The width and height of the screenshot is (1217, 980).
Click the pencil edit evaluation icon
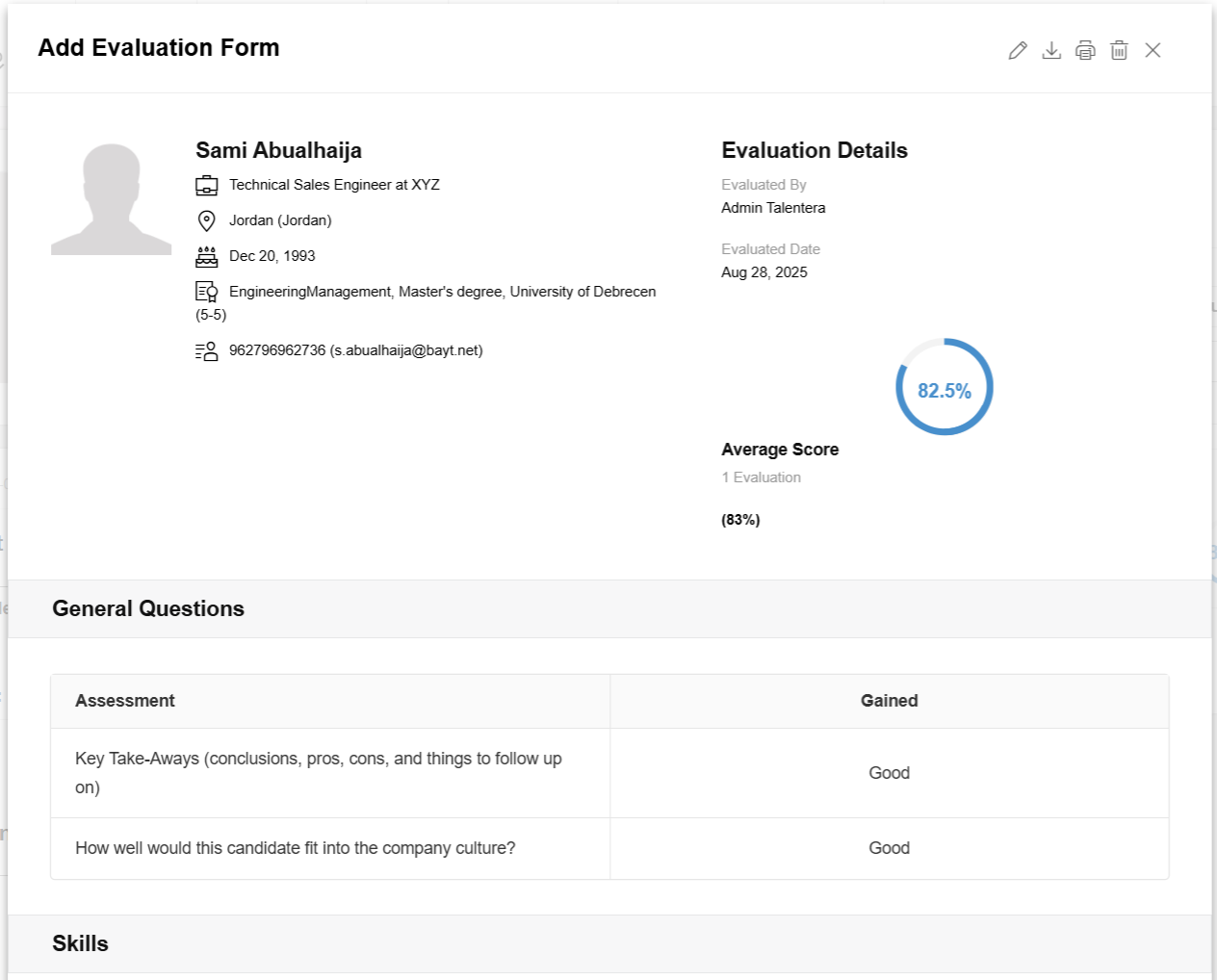tap(1018, 51)
